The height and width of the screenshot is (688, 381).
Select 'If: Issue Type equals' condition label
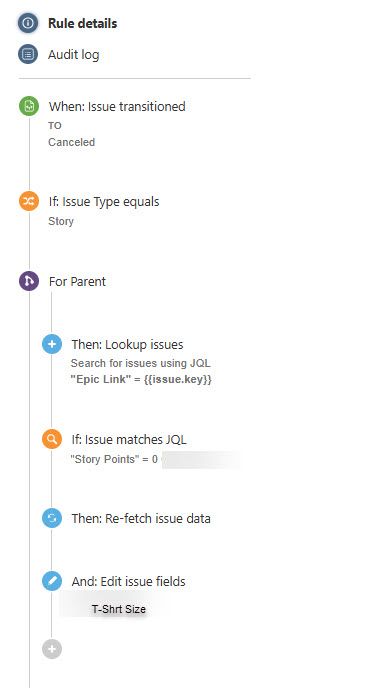coord(104,202)
